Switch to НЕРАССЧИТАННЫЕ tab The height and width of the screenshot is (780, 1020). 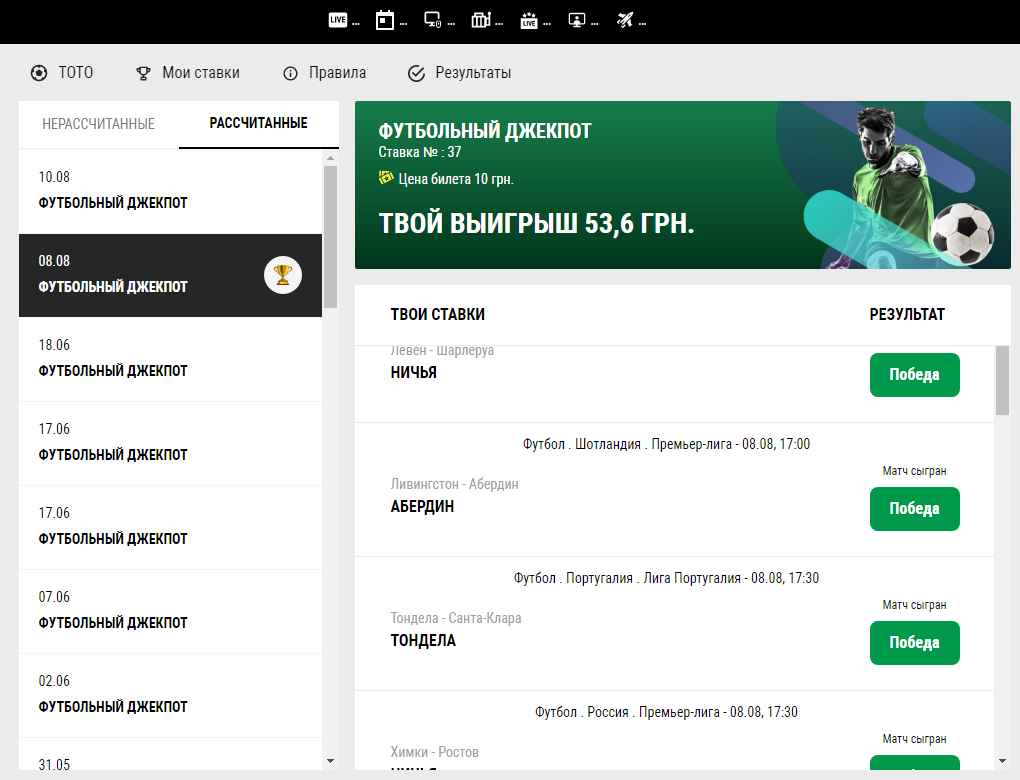[x=98, y=124]
